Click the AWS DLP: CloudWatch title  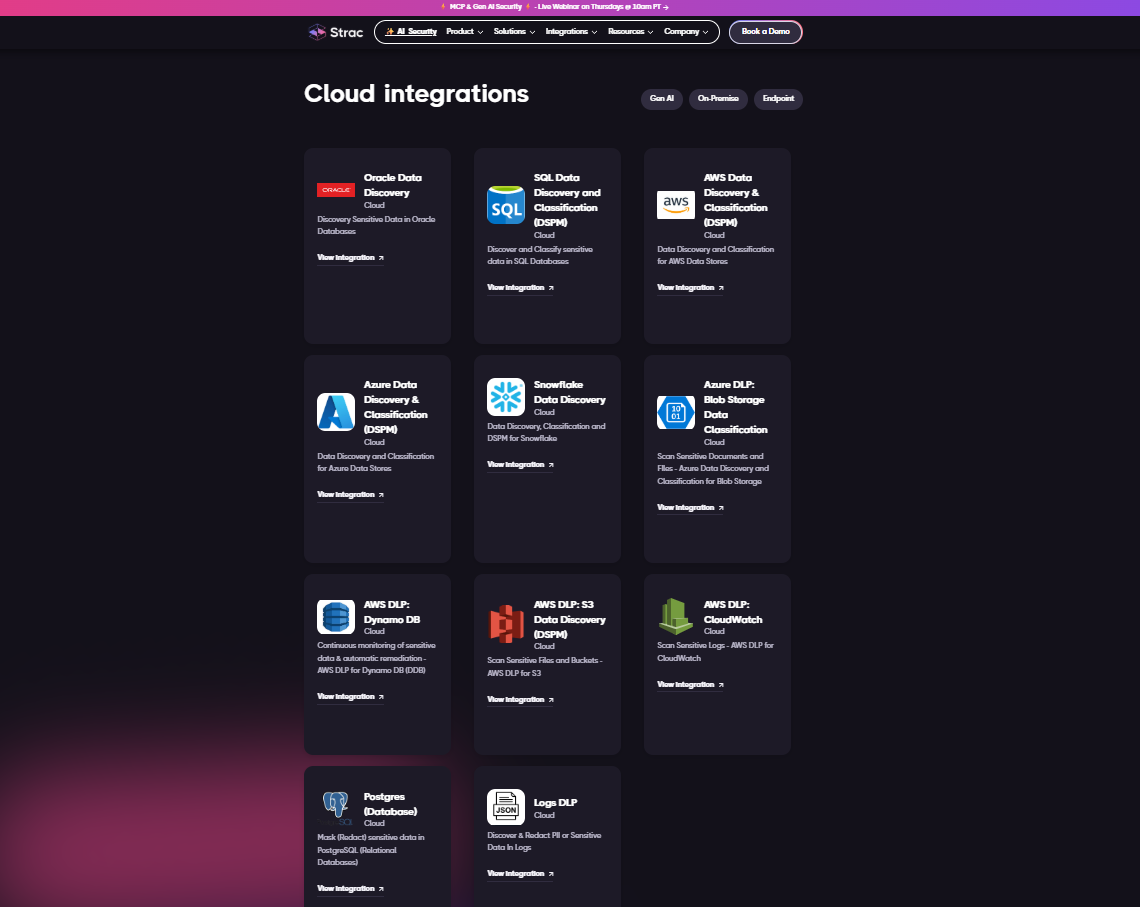click(x=733, y=612)
